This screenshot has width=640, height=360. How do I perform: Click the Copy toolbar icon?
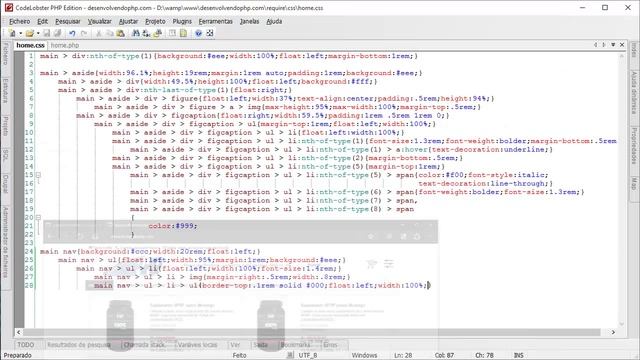click(x=109, y=33)
